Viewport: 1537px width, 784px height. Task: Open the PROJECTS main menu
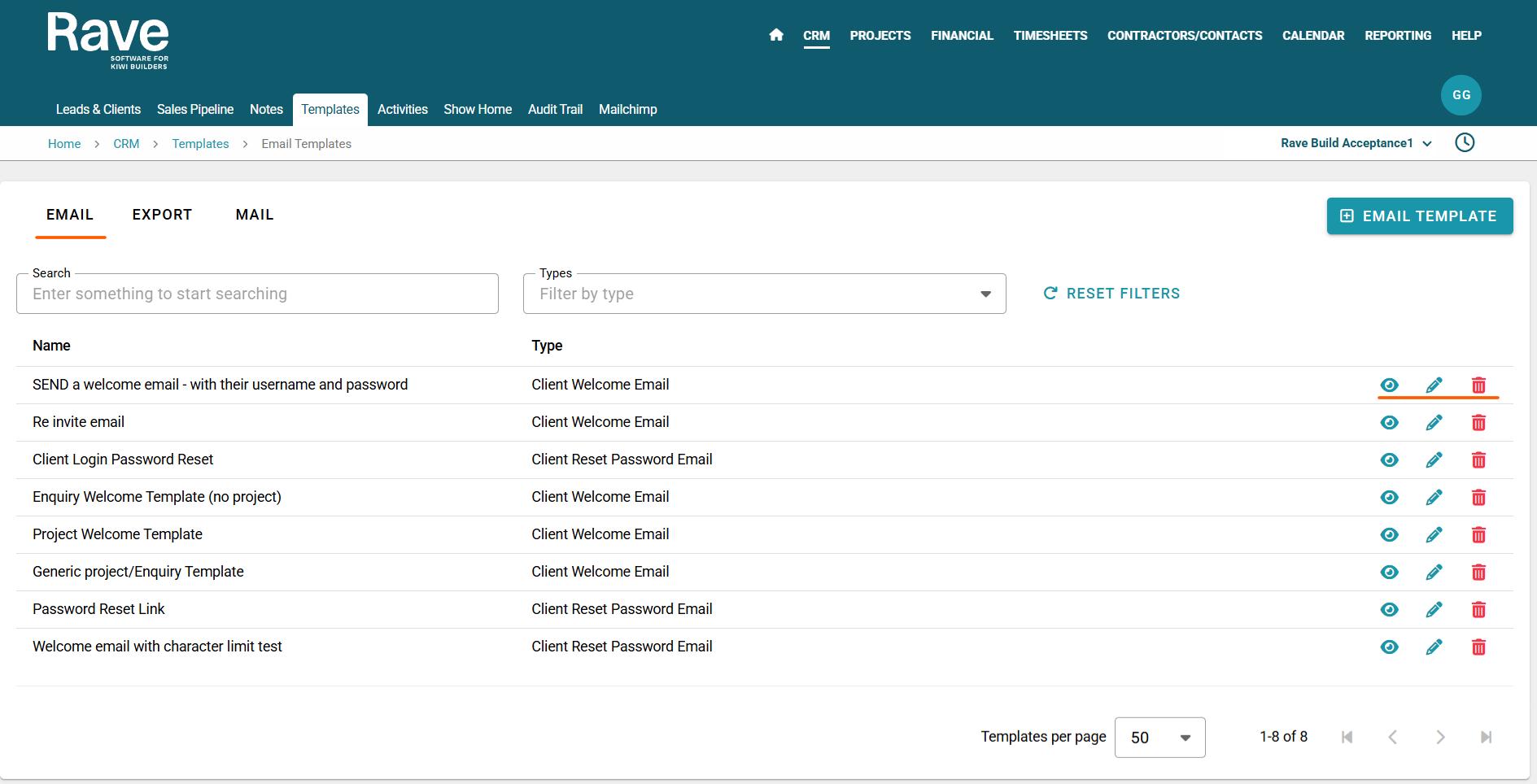point(880,36)
